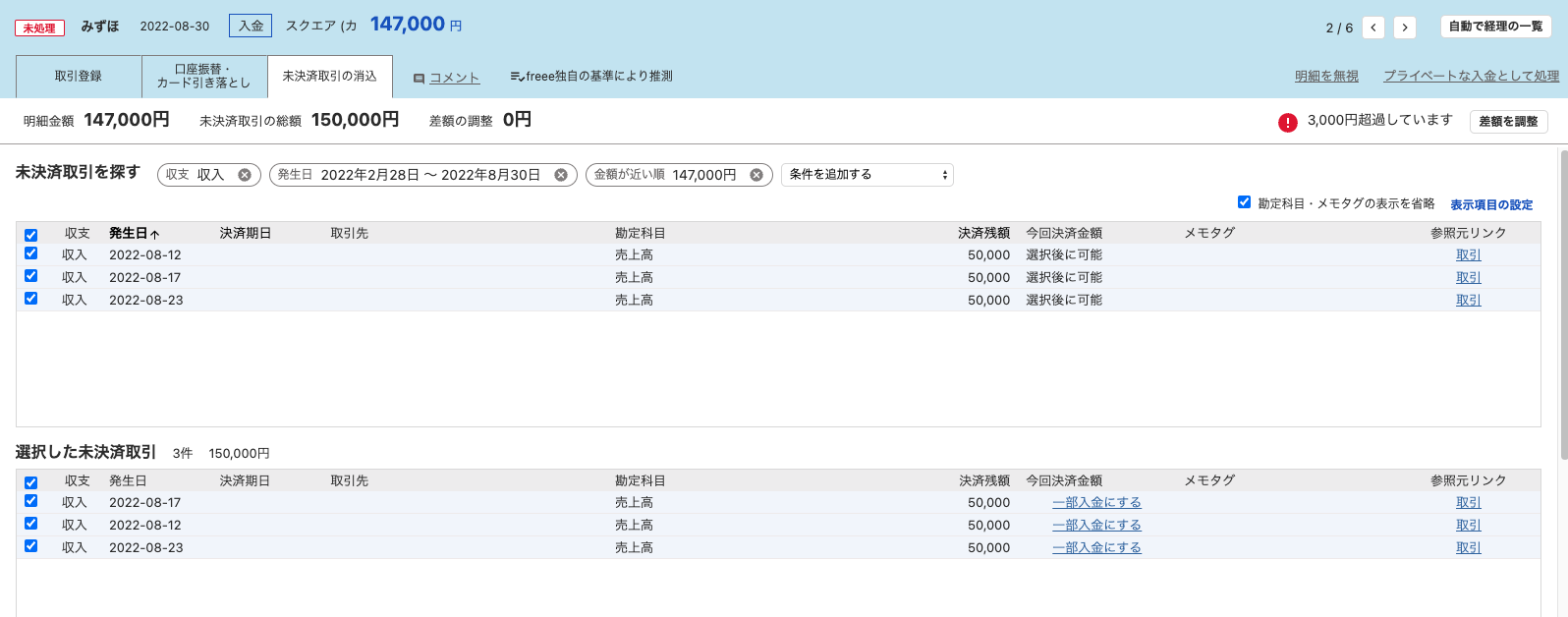Viewport: 1568px width, 617px height.
Task: Click the 入金 badge
Action: tap(251, 26)
